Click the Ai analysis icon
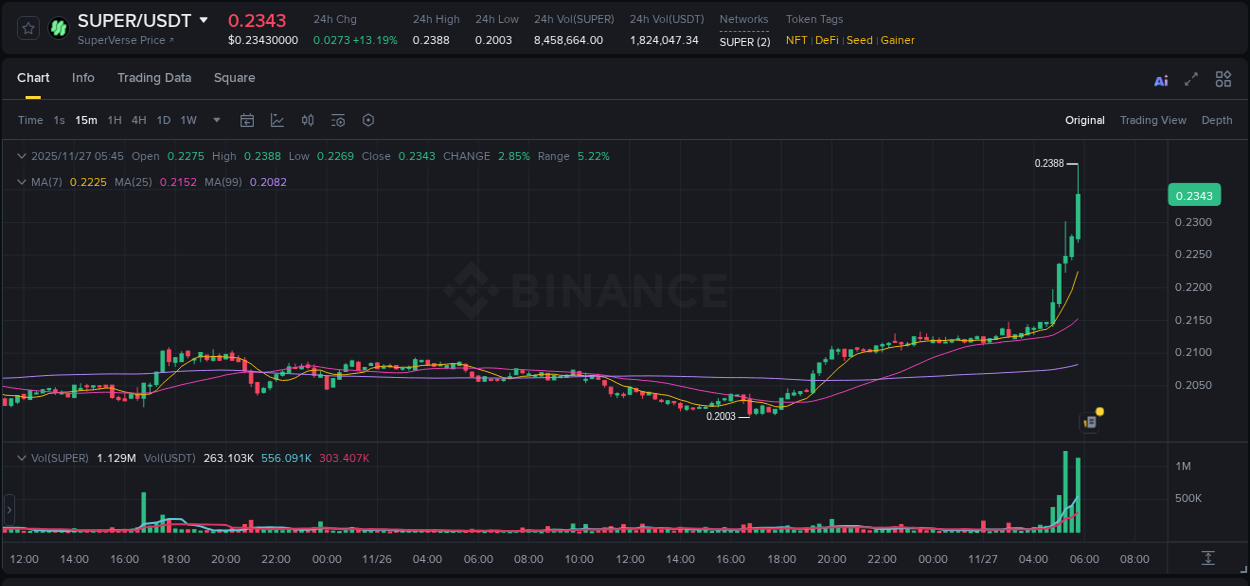The image size is (1250, 586). (x=1161, y=78)
